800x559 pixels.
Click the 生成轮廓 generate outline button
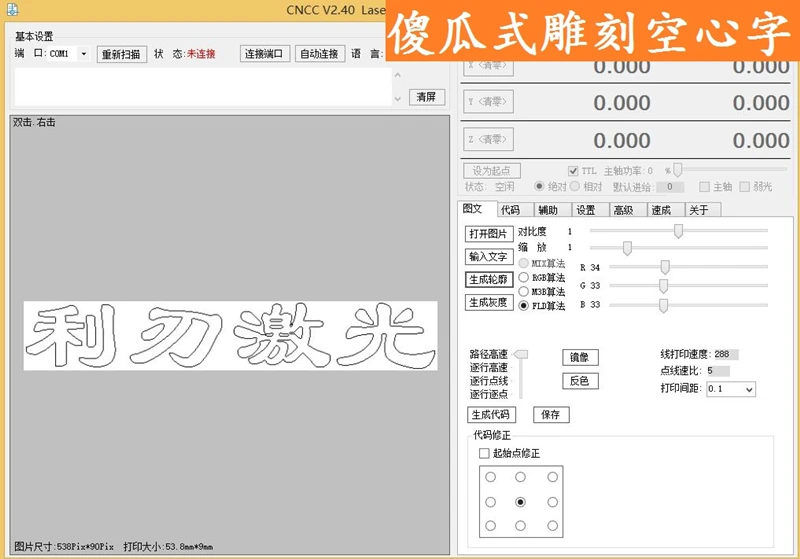(x=489, y=280)
